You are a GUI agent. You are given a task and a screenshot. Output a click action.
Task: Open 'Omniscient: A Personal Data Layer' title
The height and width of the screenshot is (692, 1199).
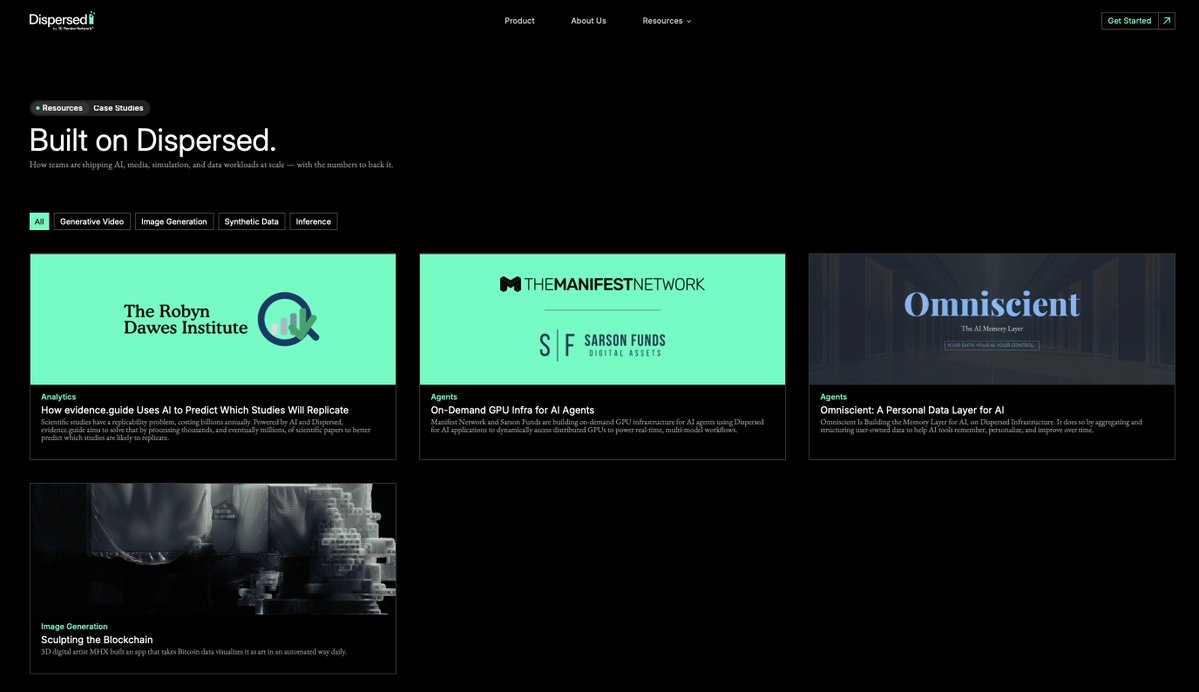click(x=912, y=410)
